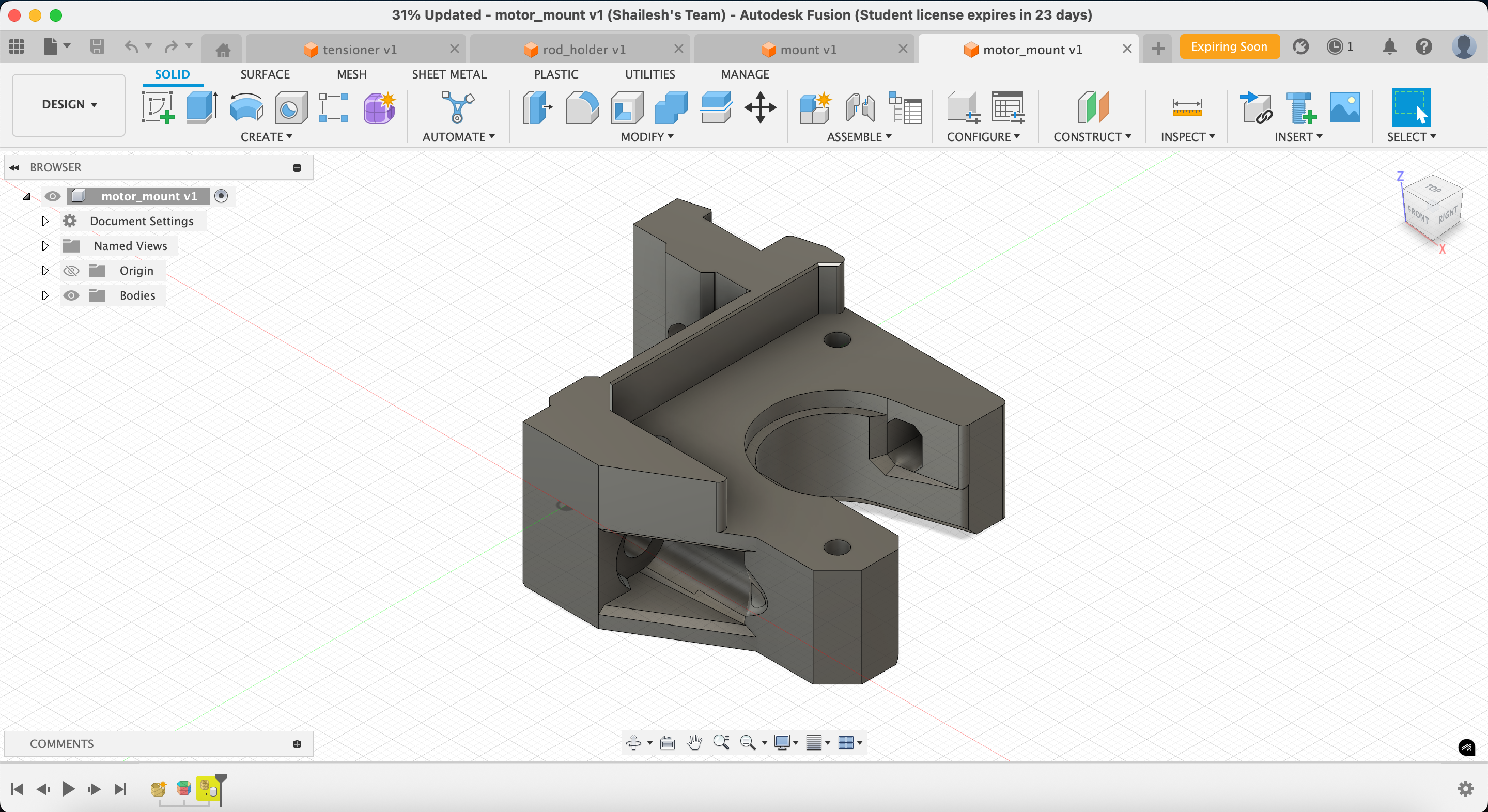Activate the Select tool icon

1411,107
